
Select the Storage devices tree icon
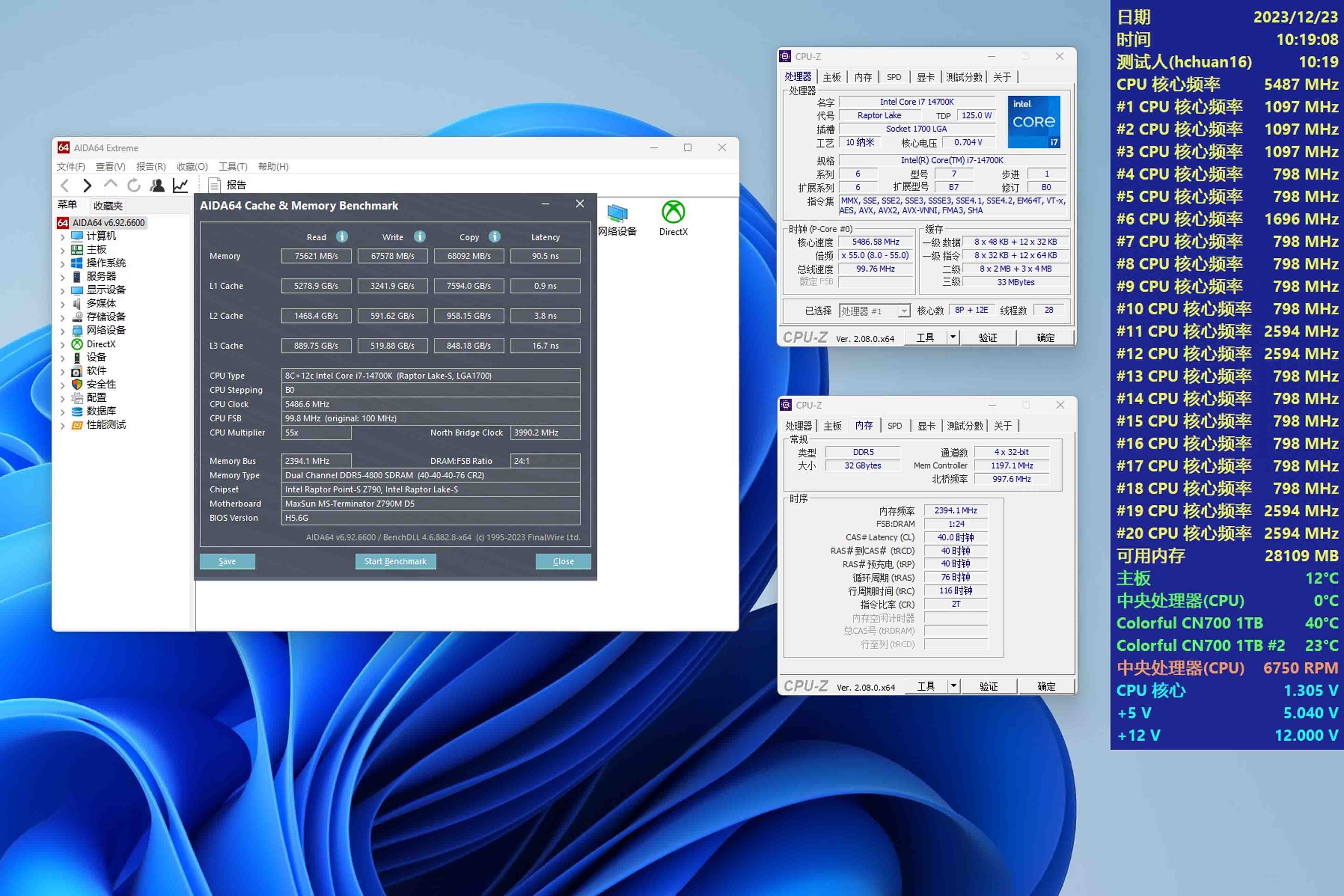pos(77,317)
